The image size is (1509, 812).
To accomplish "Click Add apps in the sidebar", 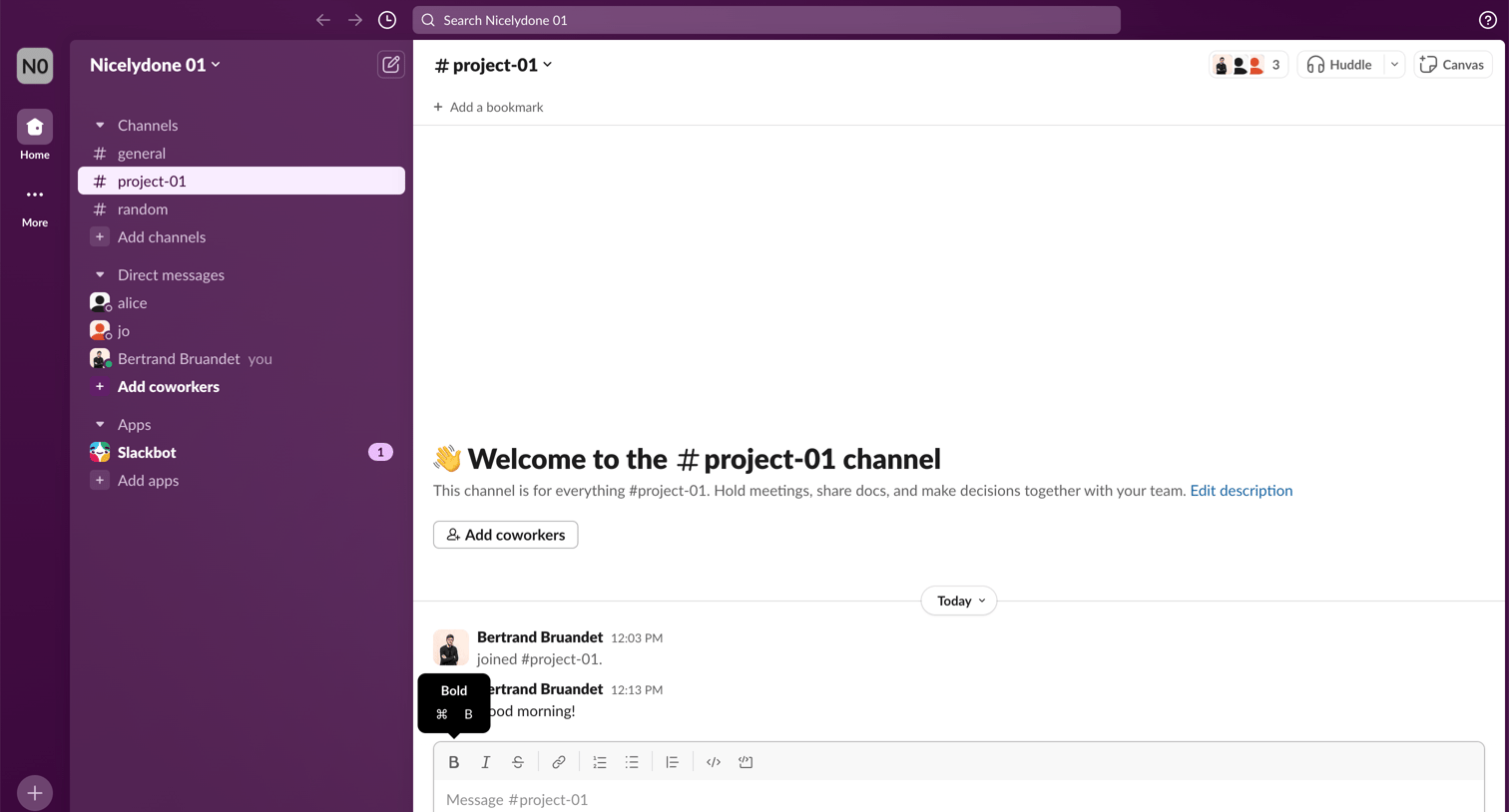I will pyautogui.click(x=242, y=480).
